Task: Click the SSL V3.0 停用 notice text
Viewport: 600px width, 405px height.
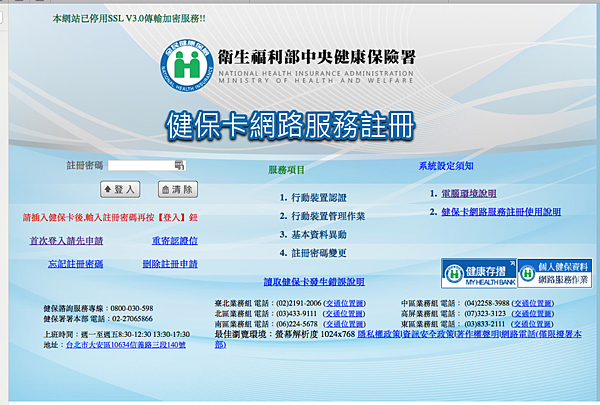Action: [x=129, y=18]
